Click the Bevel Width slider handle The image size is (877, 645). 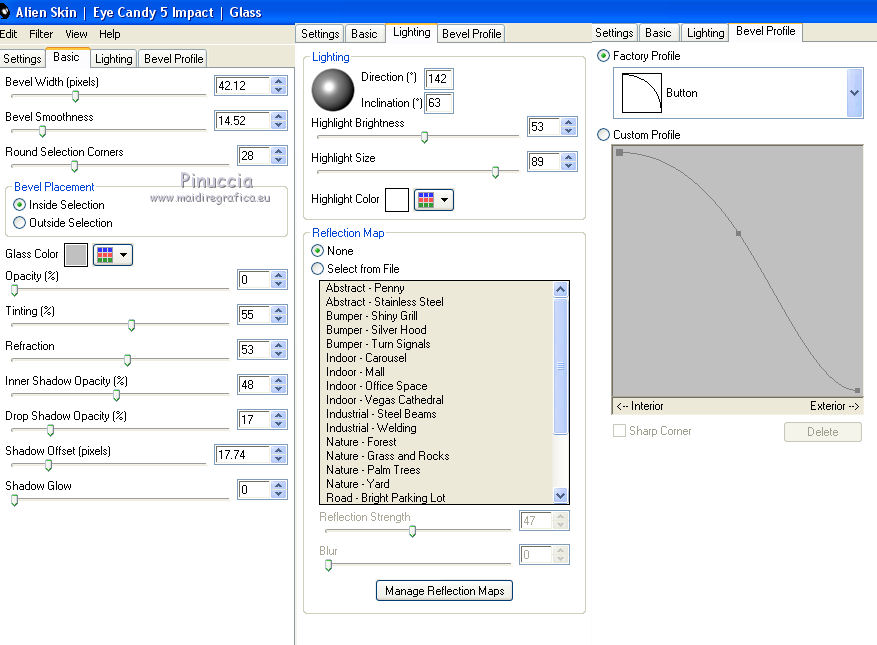(x=76, y=96)
